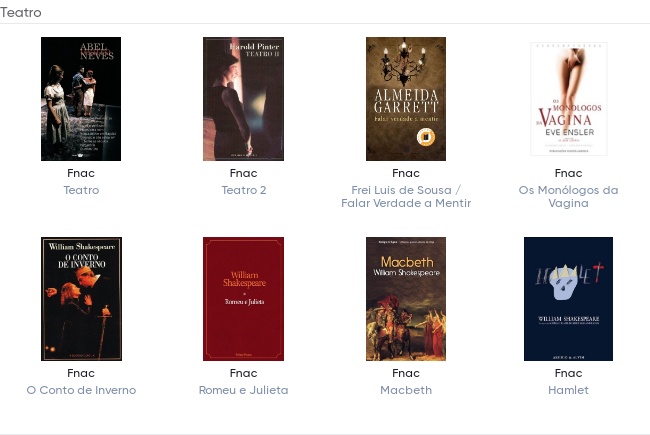The image size is (650, 435).
Task: Click the O Conto de Inverno link
Action: (x=81, y=390)
